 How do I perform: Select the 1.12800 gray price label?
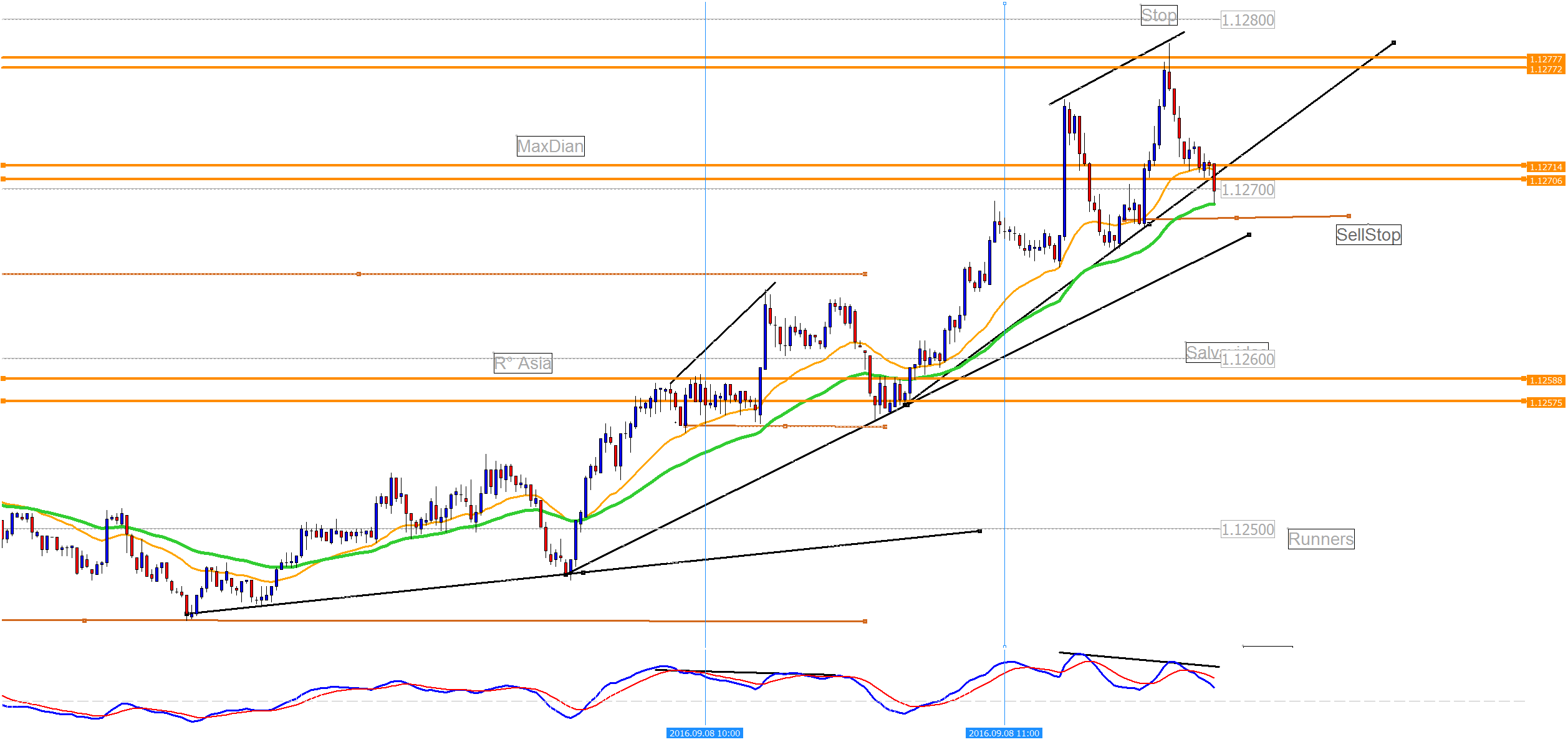(x=1248, y=21)
